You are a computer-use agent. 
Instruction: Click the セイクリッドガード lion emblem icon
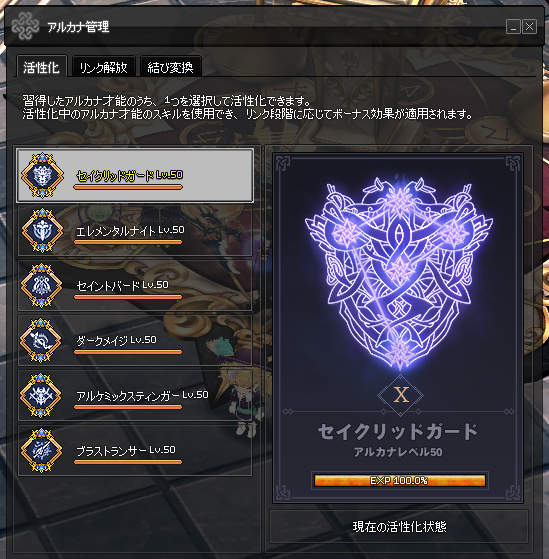pos(42,175)
